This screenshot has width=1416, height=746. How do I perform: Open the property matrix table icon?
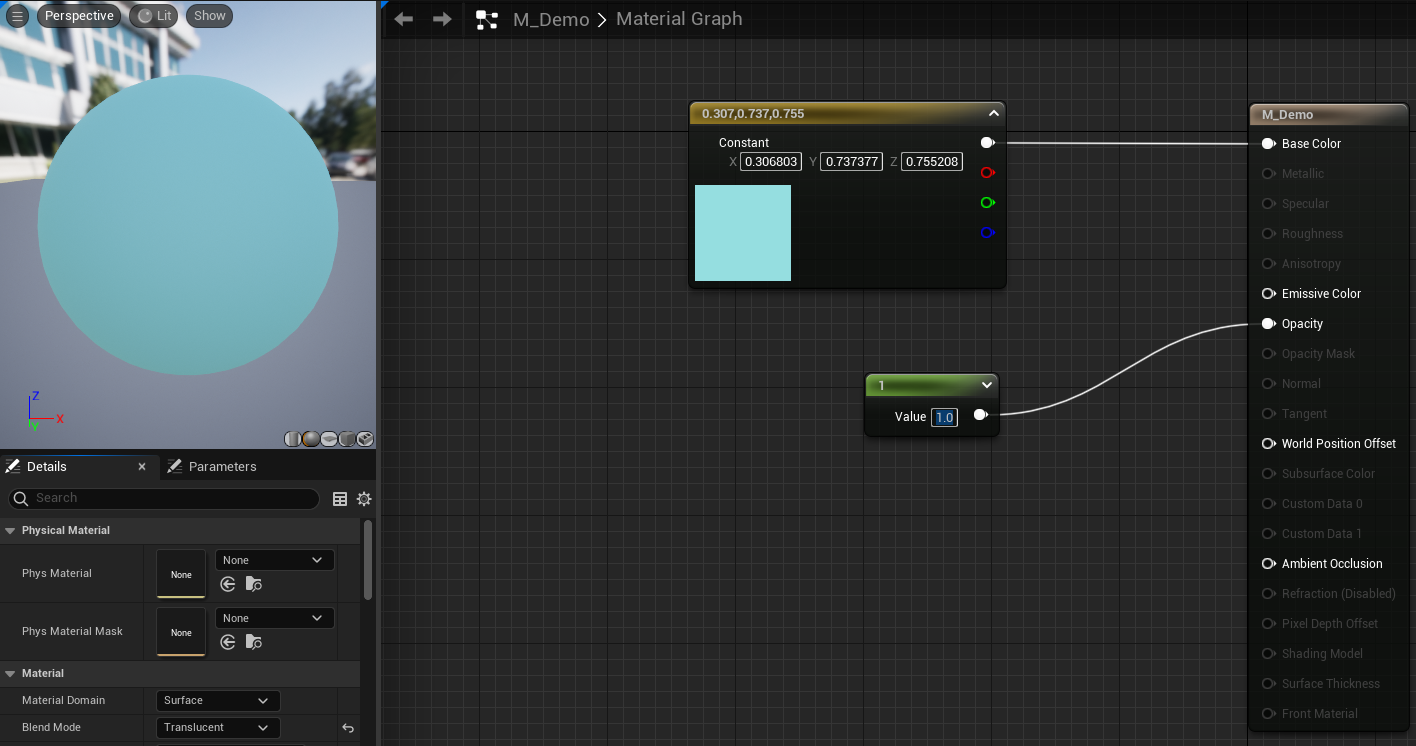pyautogui.click(x=340, y=499)
